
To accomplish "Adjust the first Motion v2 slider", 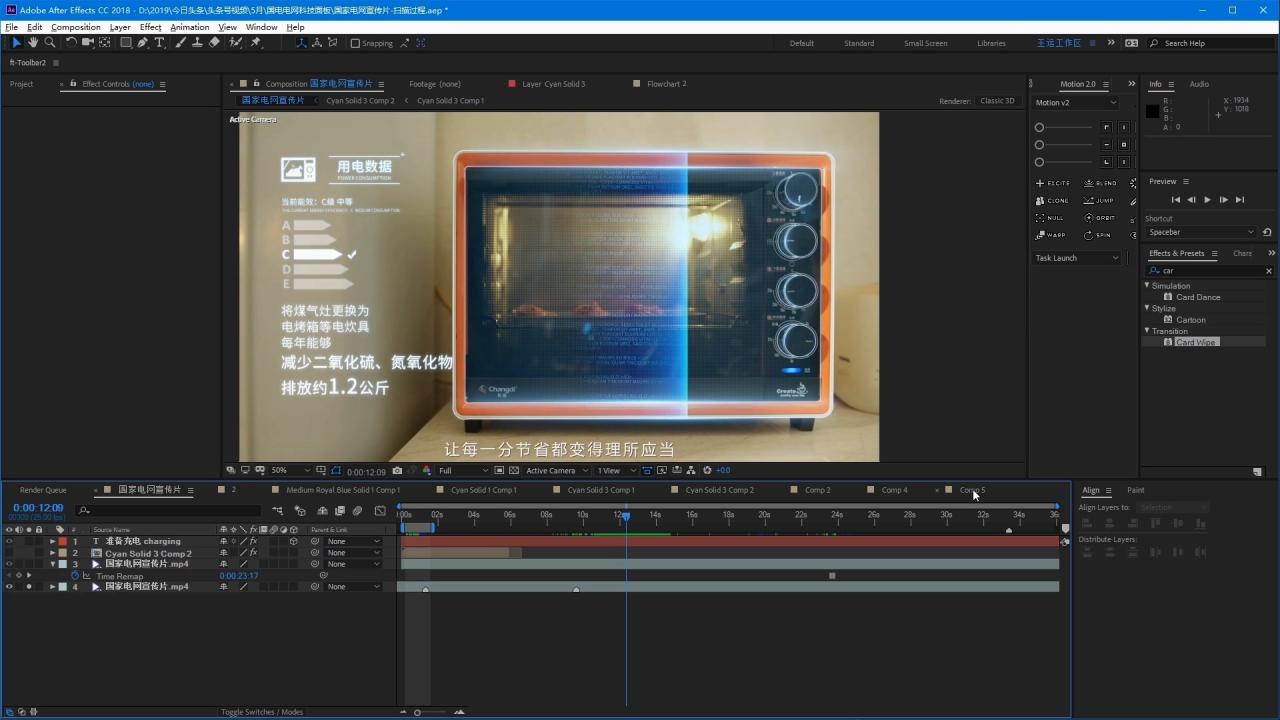I will click(1040, 128).
